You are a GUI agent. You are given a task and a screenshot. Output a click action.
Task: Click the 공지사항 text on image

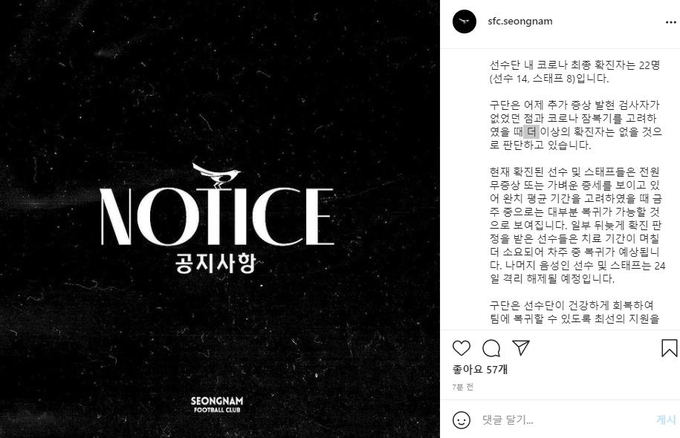click(x=215, y=263)
